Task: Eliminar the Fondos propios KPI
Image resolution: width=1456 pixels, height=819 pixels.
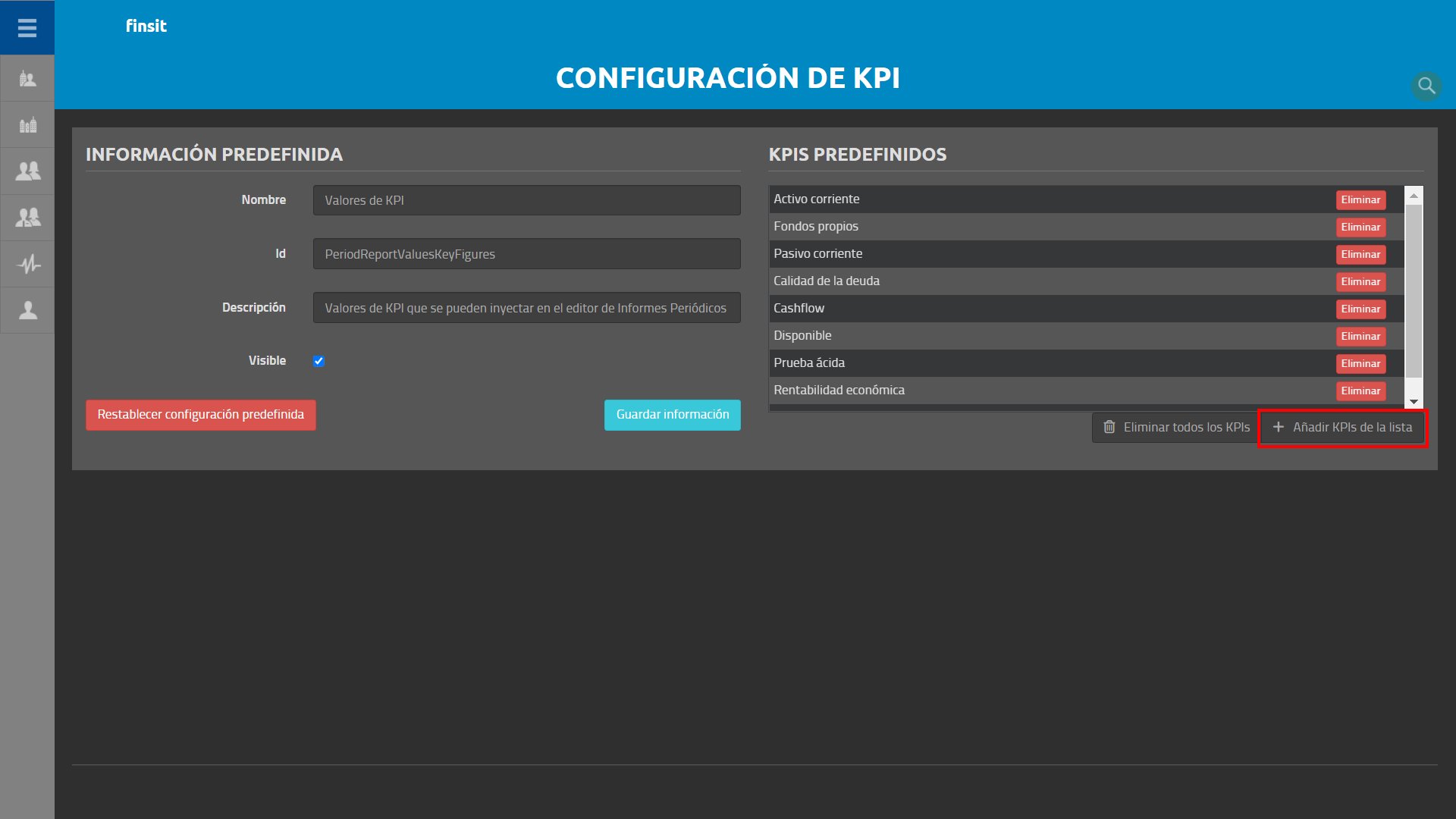Action: (x=1360, y=227)
